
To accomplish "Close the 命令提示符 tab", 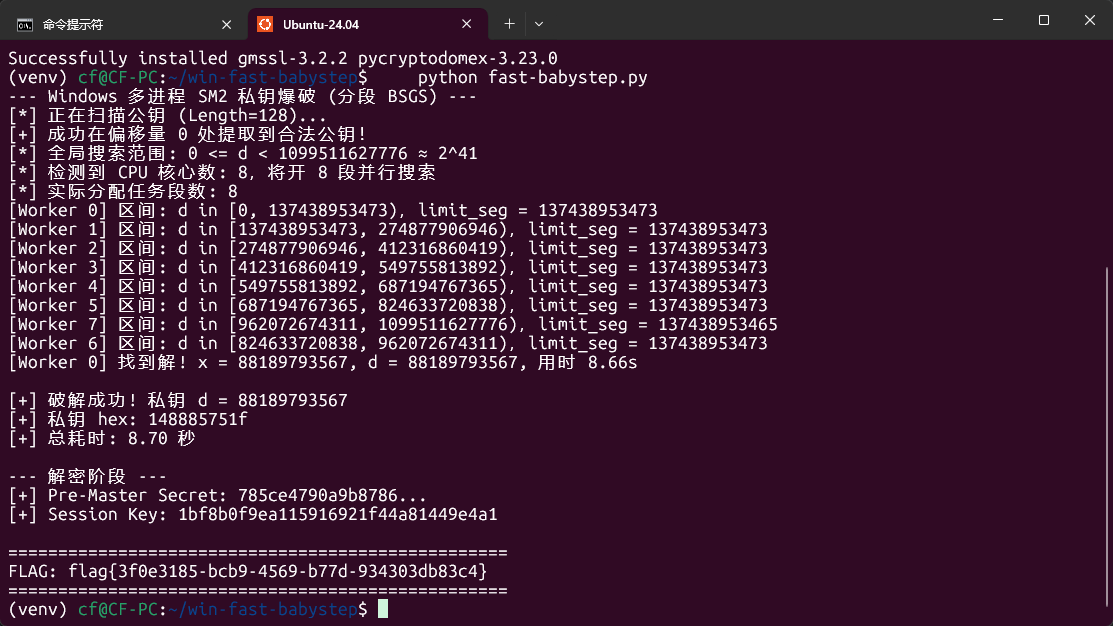I will (226, 25).
